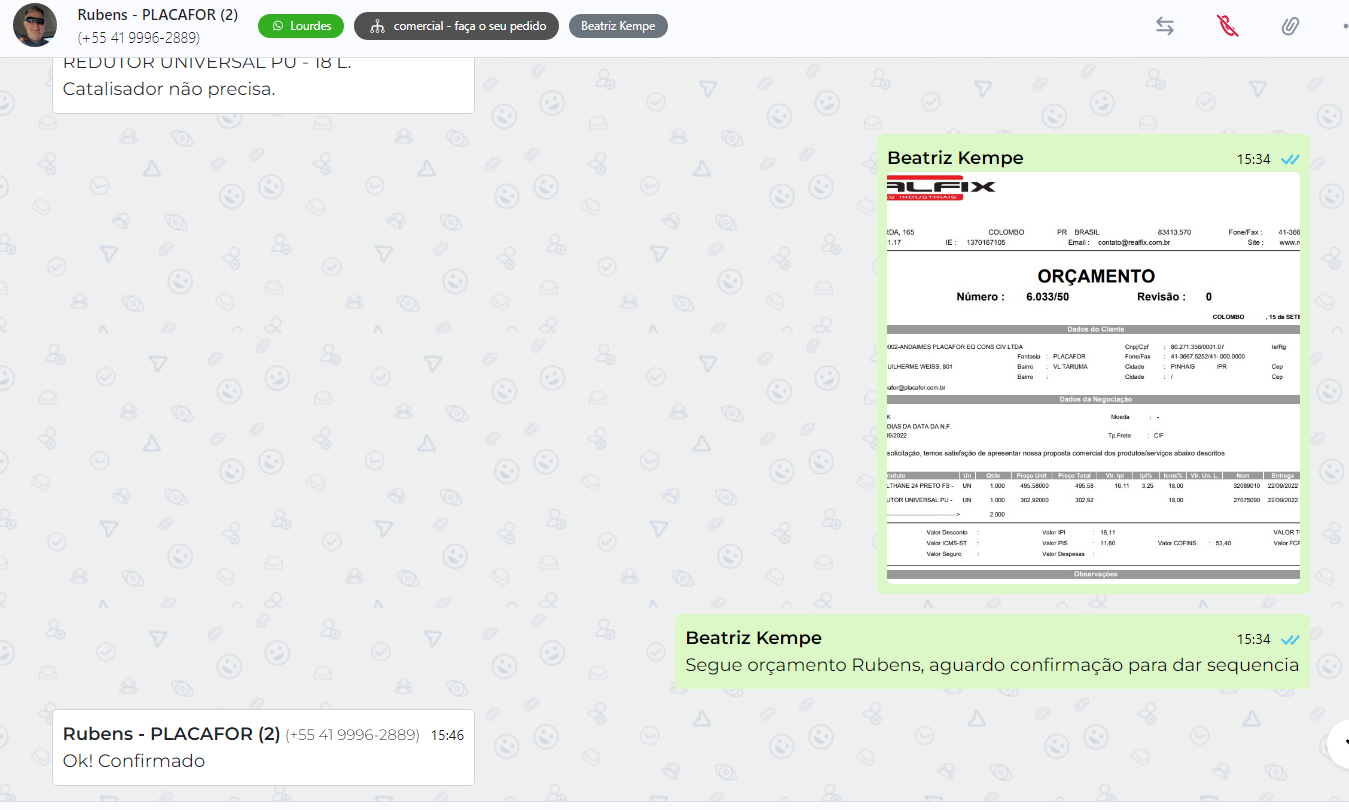Select the green Lourdes WhatsApp tag

point(301,26)
